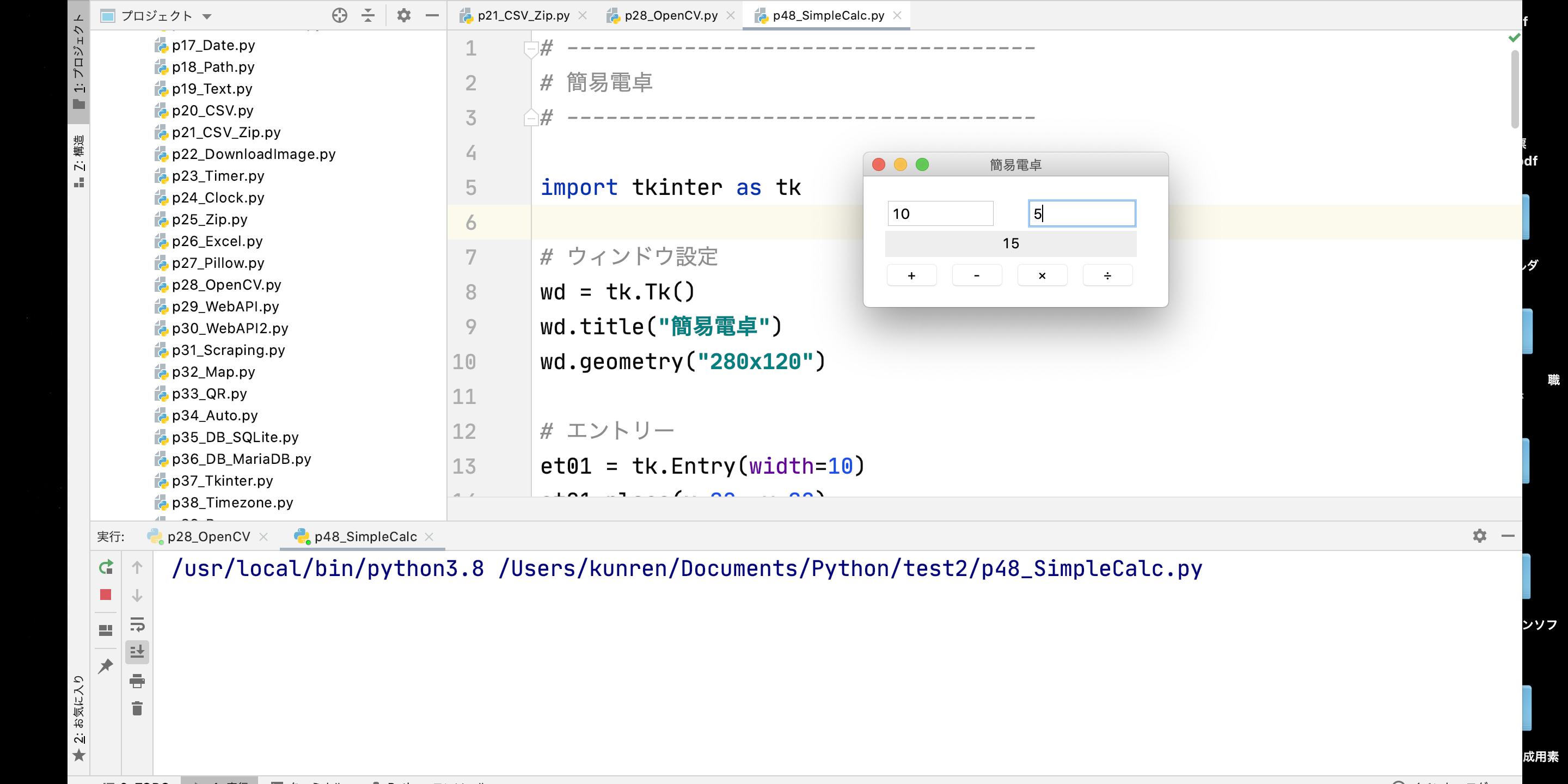Clear console with trash icon
Image resolution: width=1568 pixels, height=784 pixels.
pyautogui.click(x=137, y=708)
